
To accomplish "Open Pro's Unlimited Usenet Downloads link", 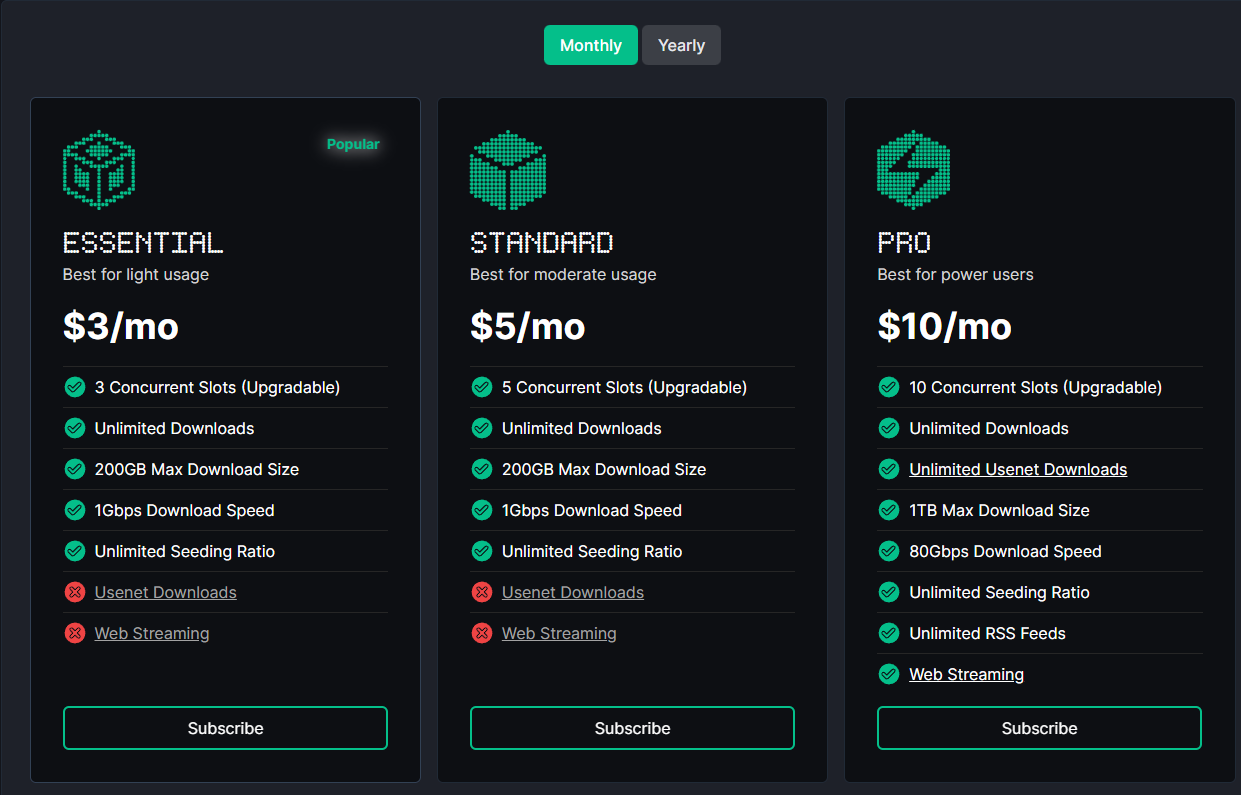I will [1018, 469].
